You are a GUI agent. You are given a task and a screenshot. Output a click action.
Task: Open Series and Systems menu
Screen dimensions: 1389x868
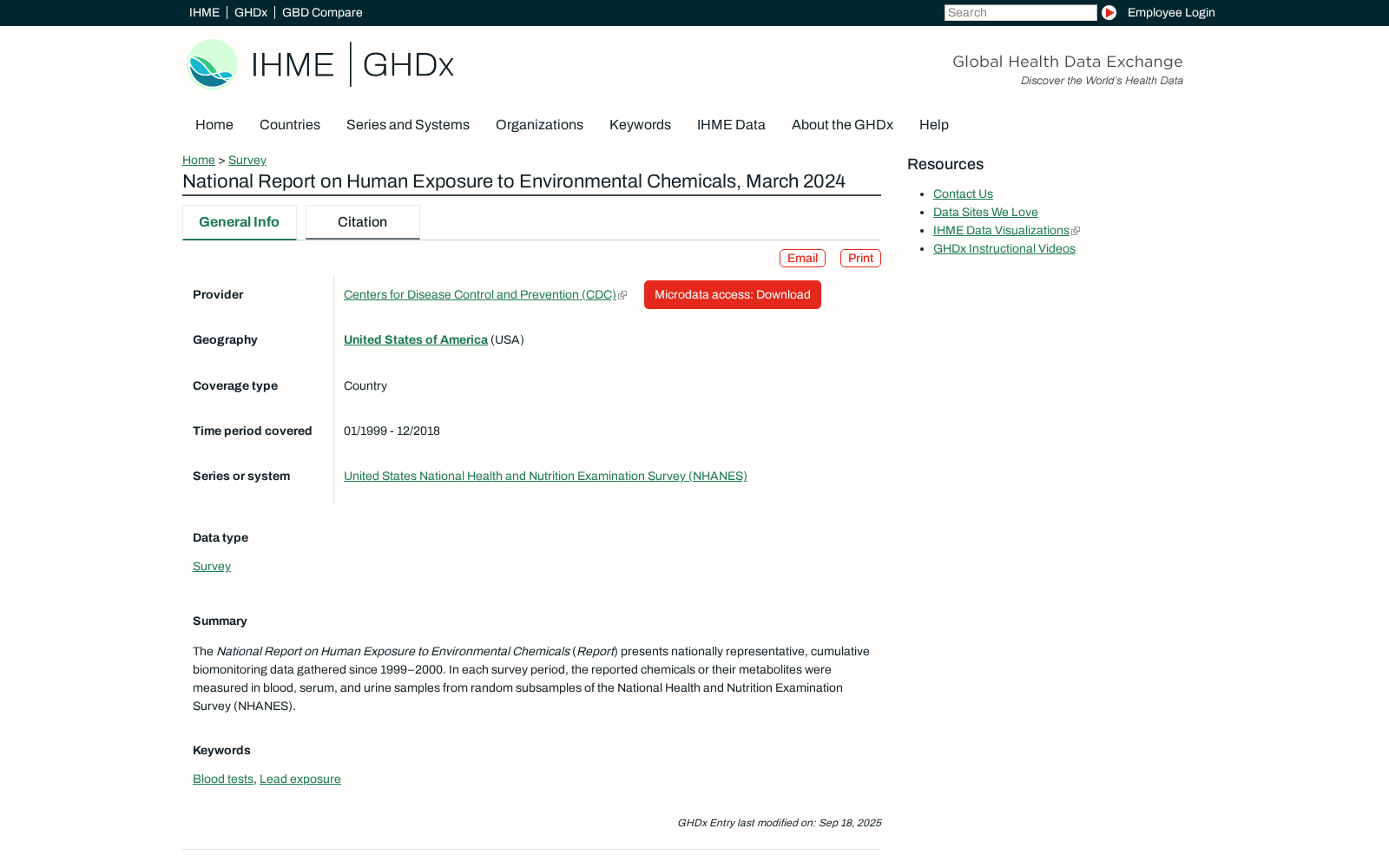tap(408, 125)
